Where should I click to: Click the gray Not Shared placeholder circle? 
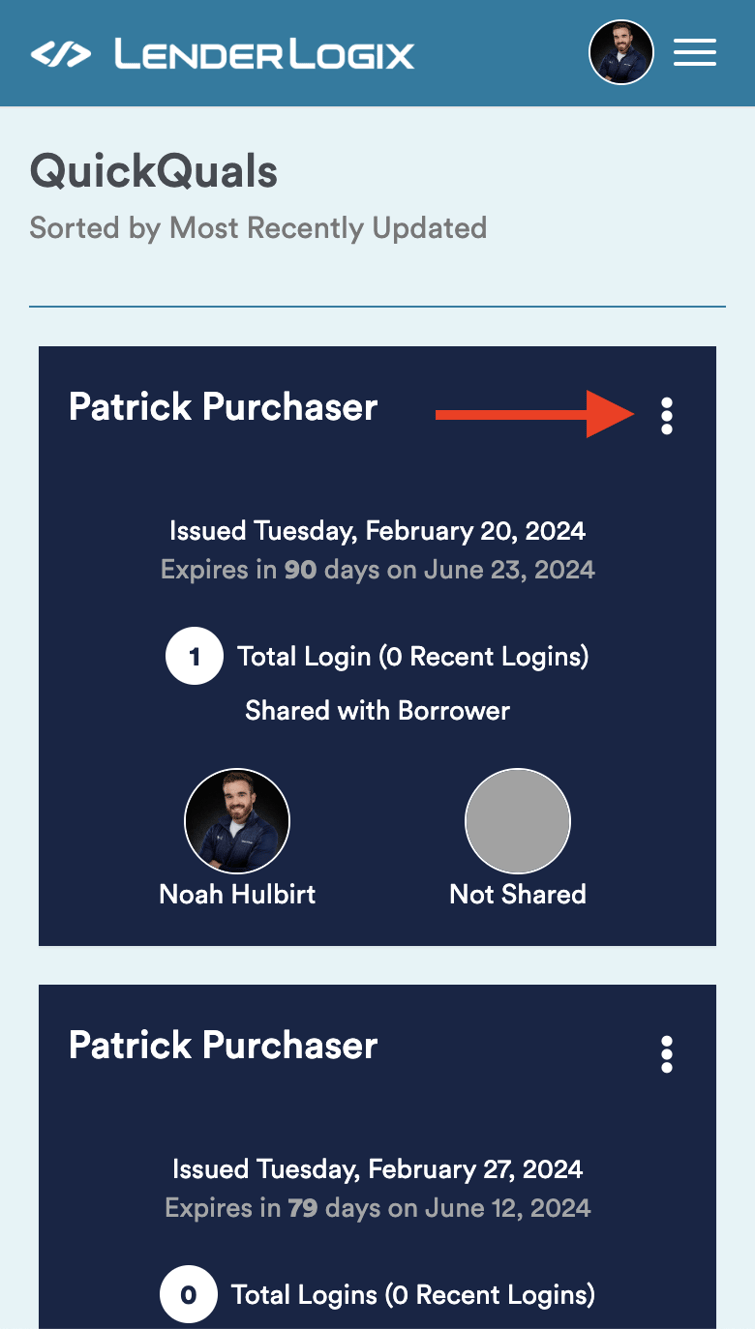pyautogui.click(x=517, y=821)
